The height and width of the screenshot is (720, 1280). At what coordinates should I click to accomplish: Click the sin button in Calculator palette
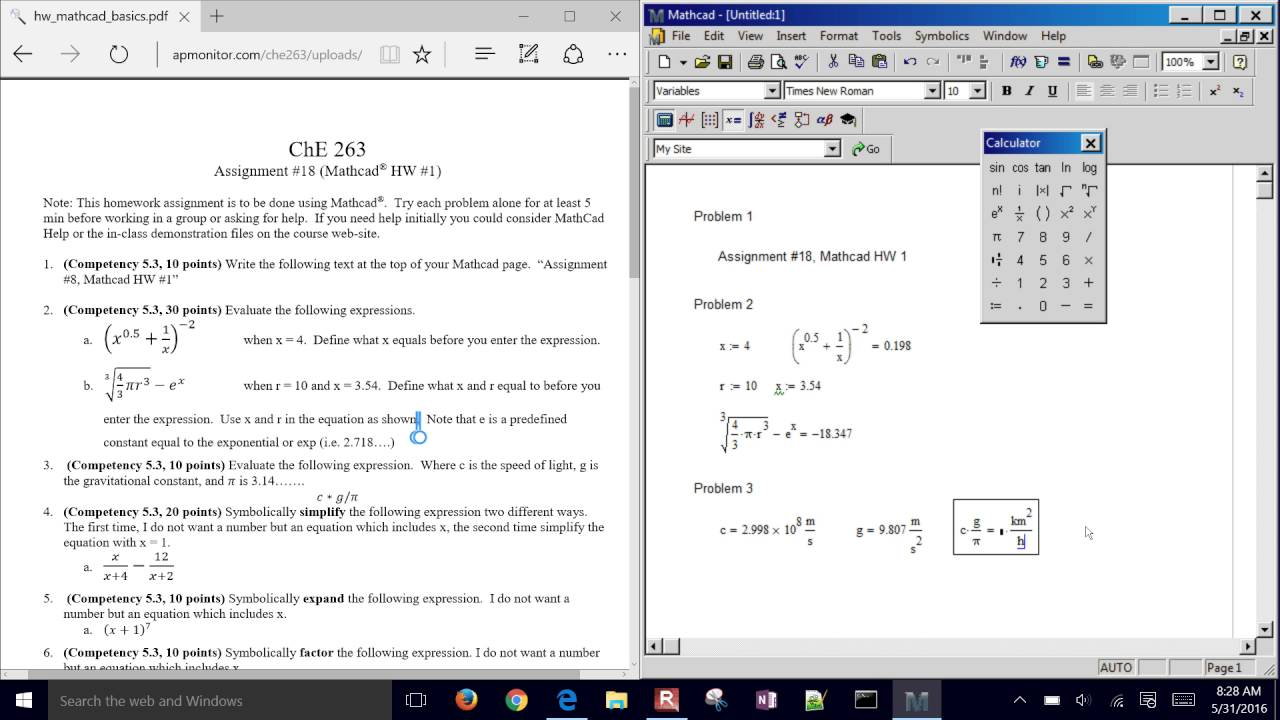(997, 168)
